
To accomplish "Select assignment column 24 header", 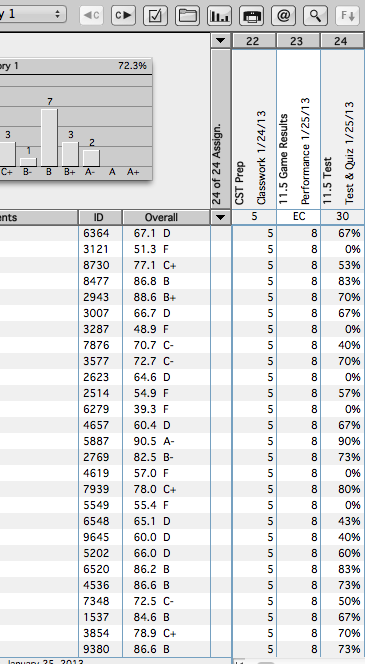I will (x=341, y=41).
